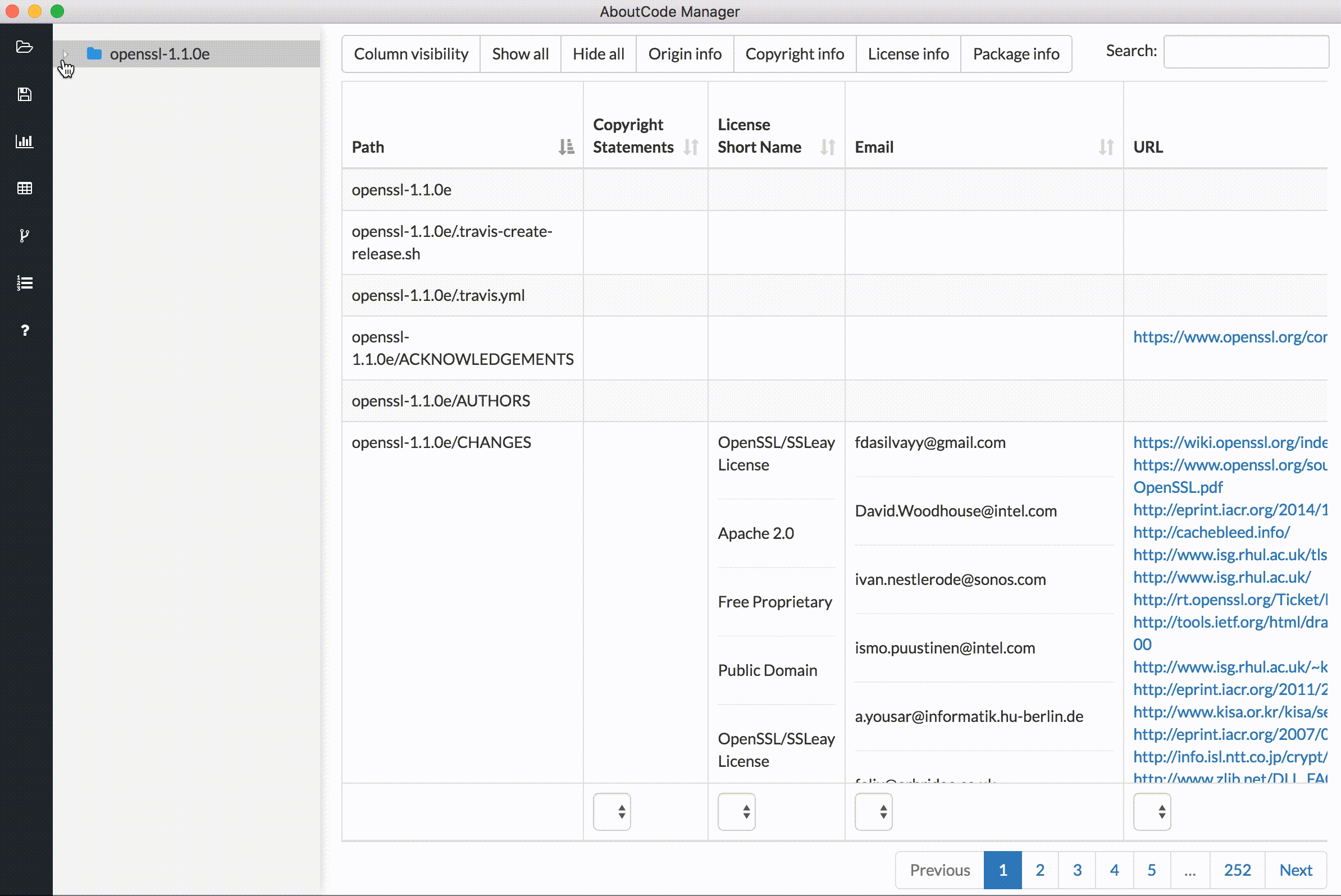Jump to last page 252
This screenshot has width=1341, height=896.
point(1237,870)
